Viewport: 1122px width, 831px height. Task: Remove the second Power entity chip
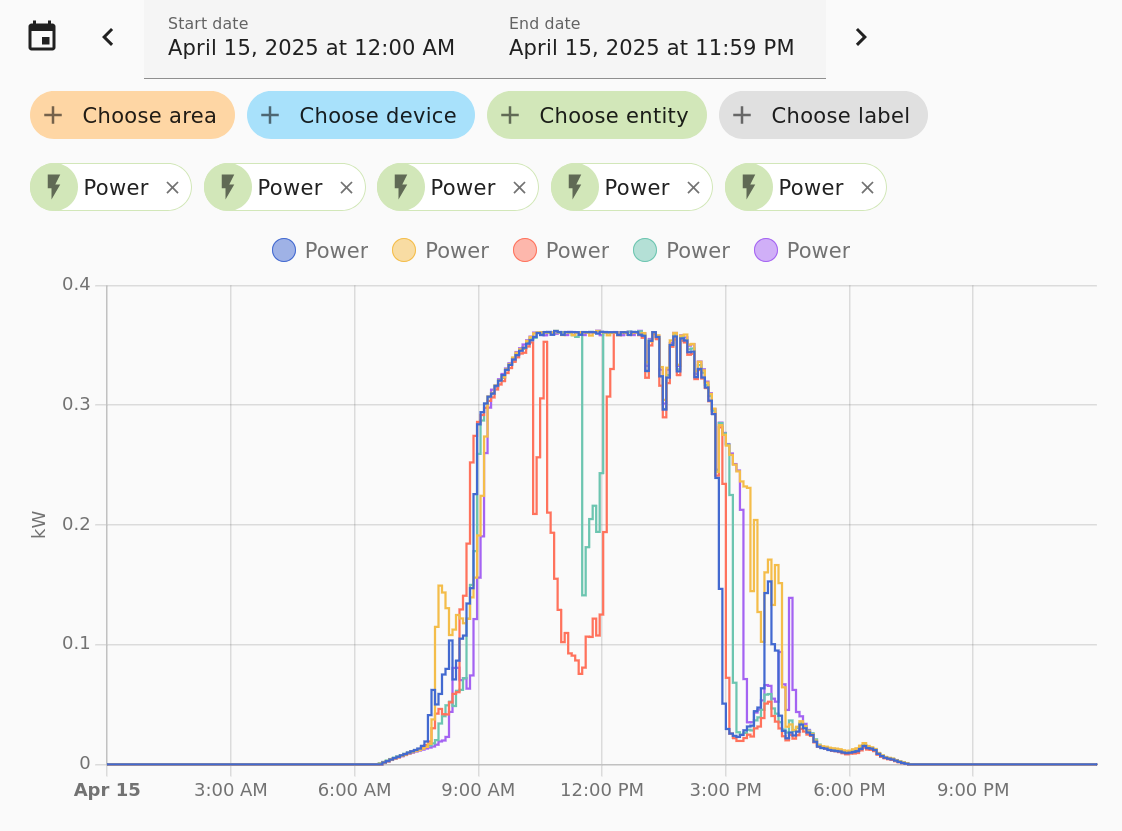pyautogui.click(x=346, y=187)
